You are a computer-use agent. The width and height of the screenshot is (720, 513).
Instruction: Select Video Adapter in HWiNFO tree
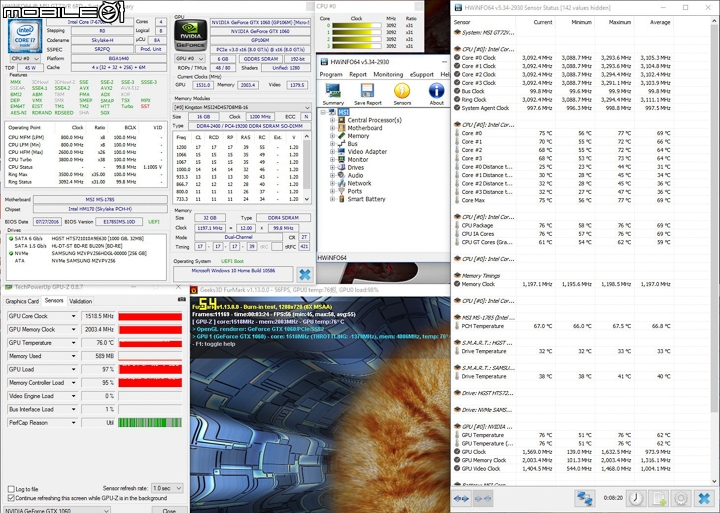click(x=367, y=152)
